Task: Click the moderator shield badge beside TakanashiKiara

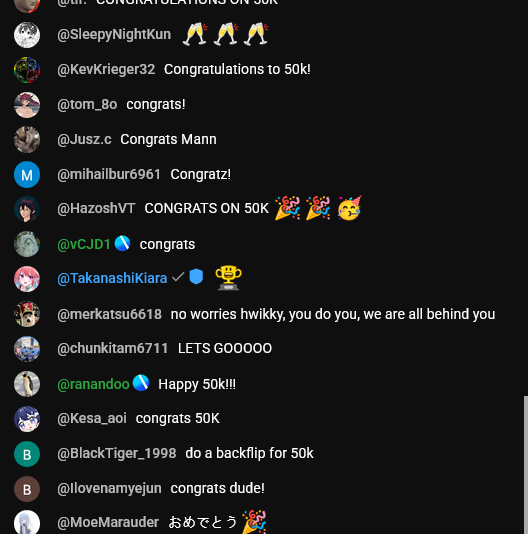Action: (x=196, y=277)
